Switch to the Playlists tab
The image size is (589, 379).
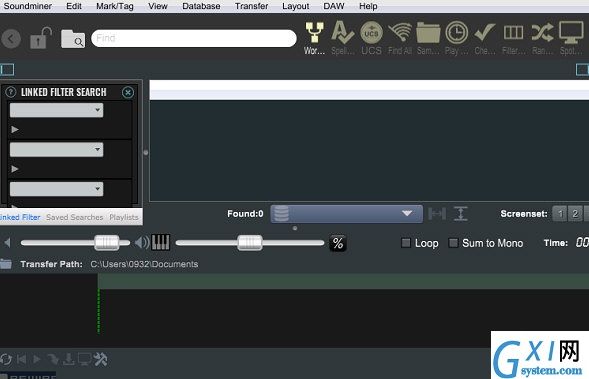click(x=124, y=217)
